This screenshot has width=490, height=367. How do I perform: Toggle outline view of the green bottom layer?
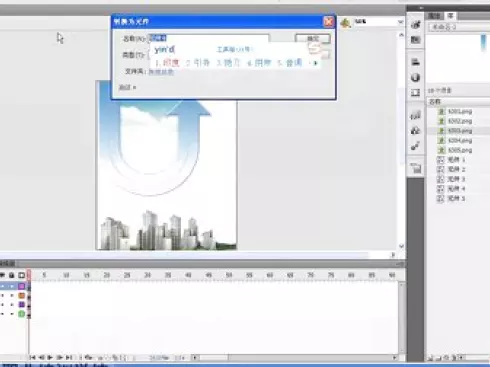click(22, 314)
